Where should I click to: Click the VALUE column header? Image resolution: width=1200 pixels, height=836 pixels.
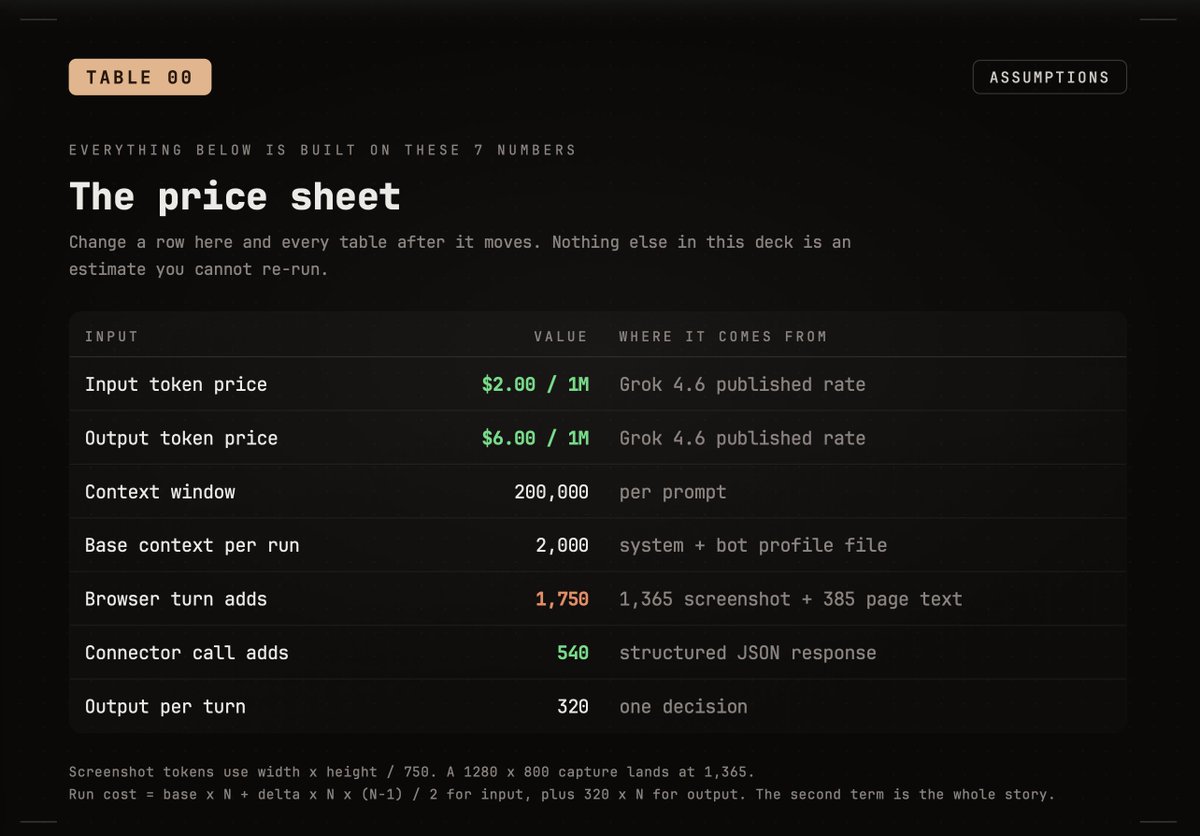tap(561, 336)
